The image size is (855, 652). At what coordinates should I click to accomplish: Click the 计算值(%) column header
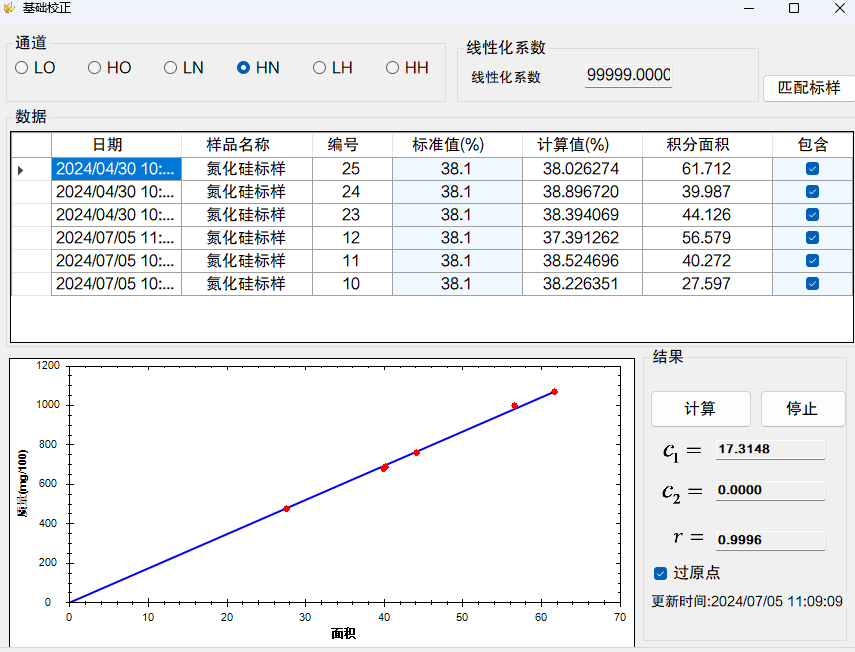pyautogui.click(x=582, y=144)
